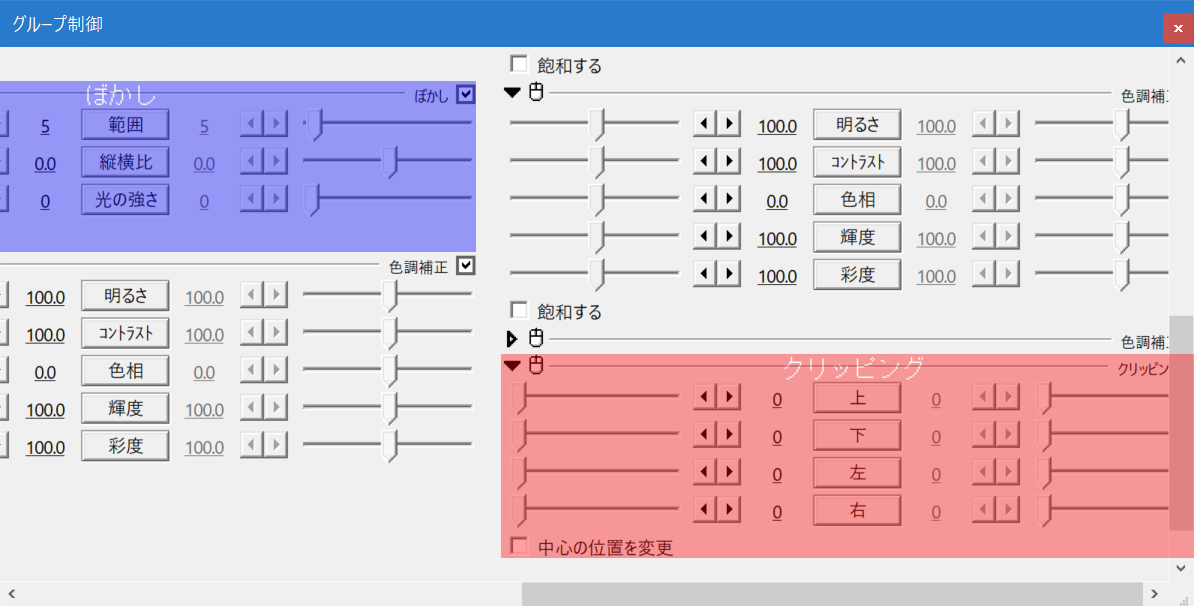Collapse the クリッピング section triangle
Viewport: 1194px width, 606px height.
click(x=512, y=365)
